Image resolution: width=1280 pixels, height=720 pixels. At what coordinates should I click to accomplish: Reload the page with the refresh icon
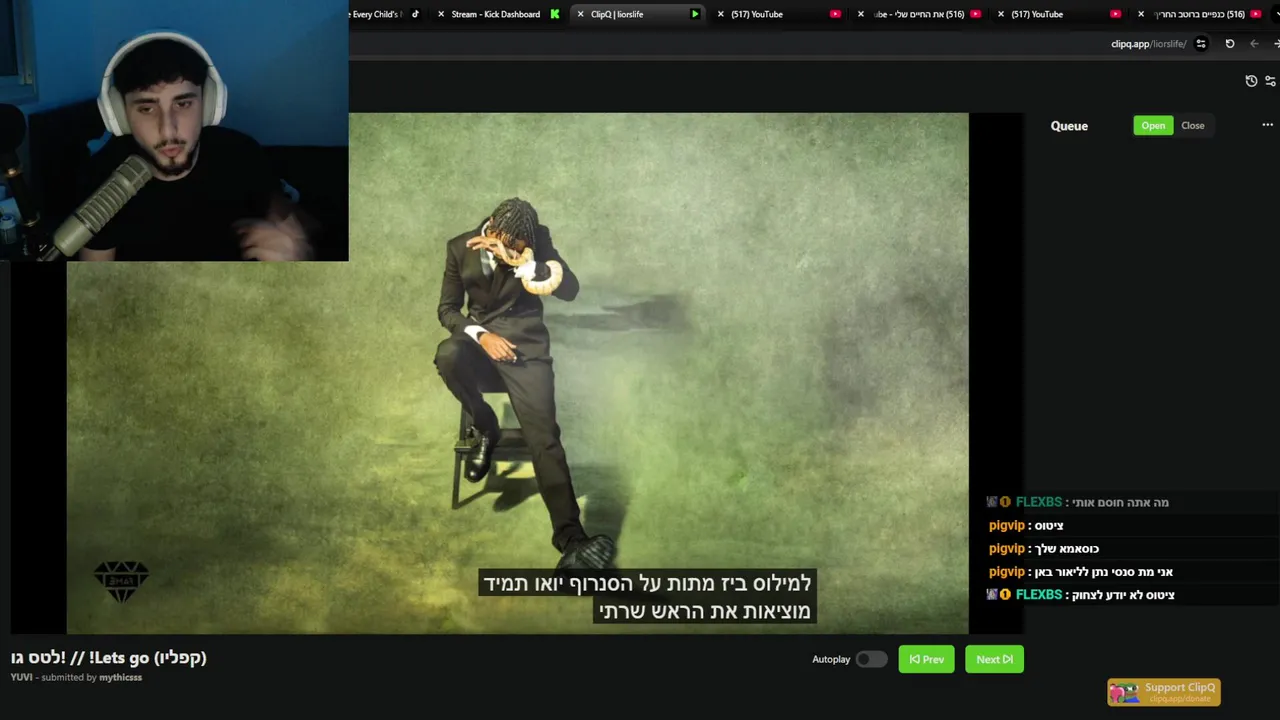click(1230, 44)
